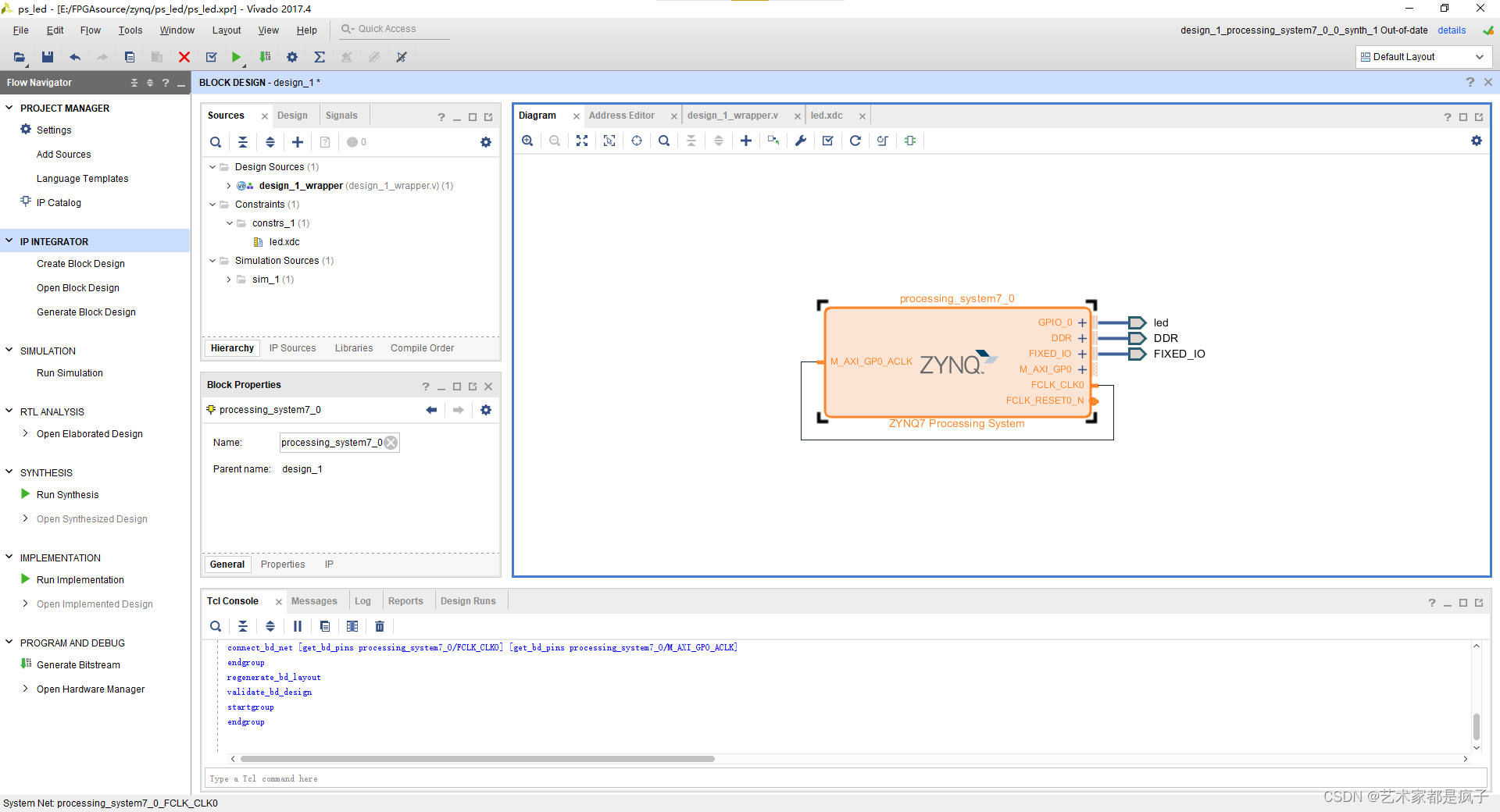Click the Tcl Console horizontal scrollbar
Viewport: 1500px width, 812px height.
[x=477, y=759]
